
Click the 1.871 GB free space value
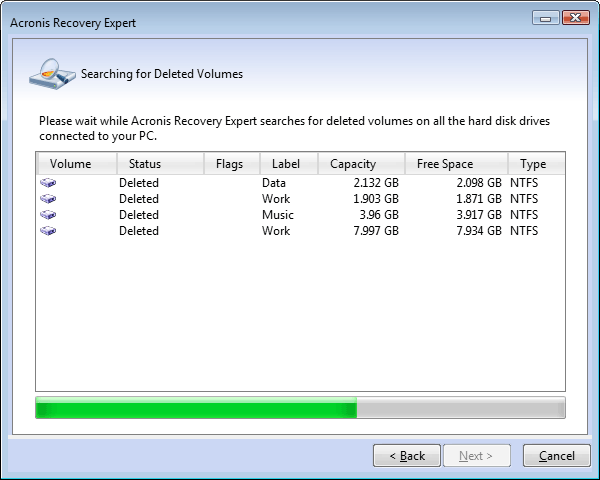pos(479,199)
